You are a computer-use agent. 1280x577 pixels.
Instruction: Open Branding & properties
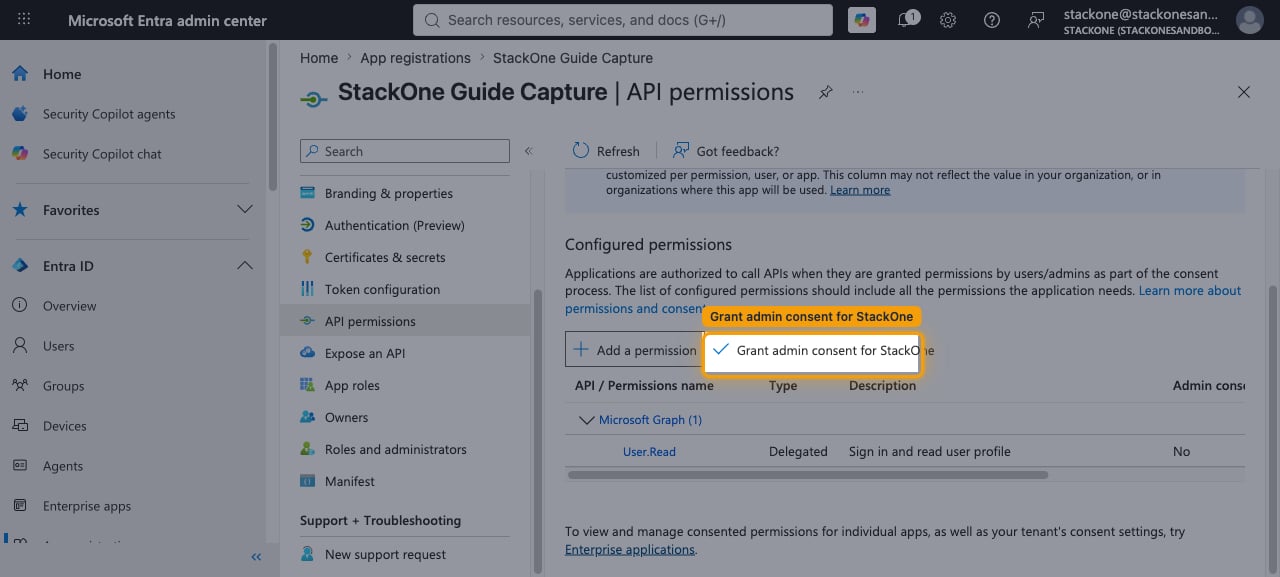(388, 193)
